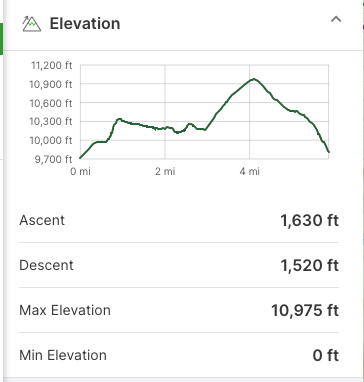Viewport: 364px width, 382px height.
Task: Click the 9,700 ft axis label
Action: 53,159
